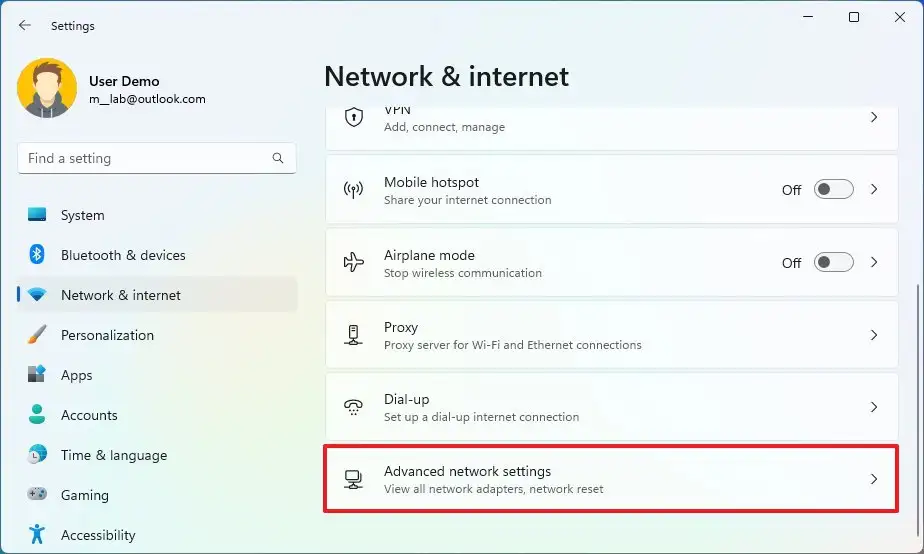Expand Advanced network settings chevron
Screen dimensions: 924x554
(874, 479)
